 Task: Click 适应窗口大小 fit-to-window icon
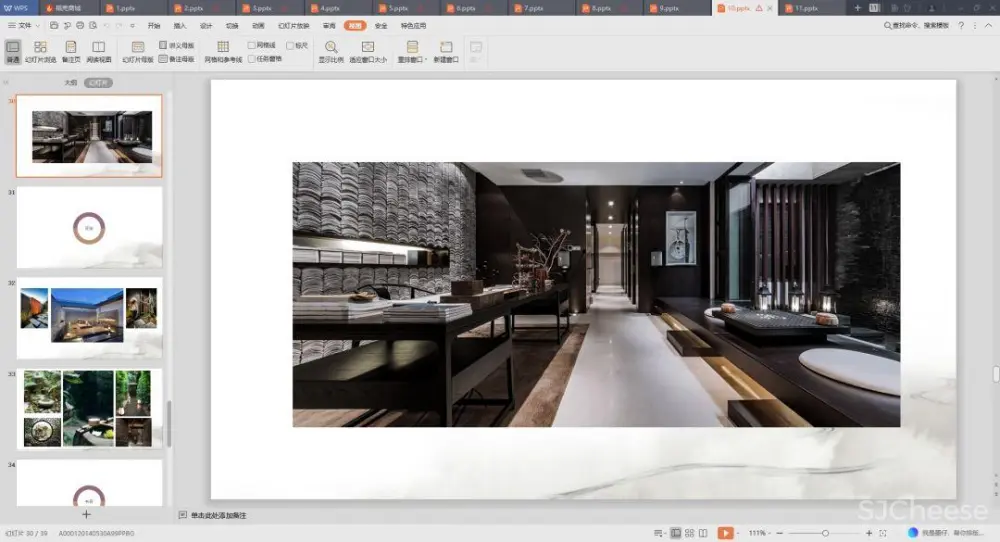368,47
